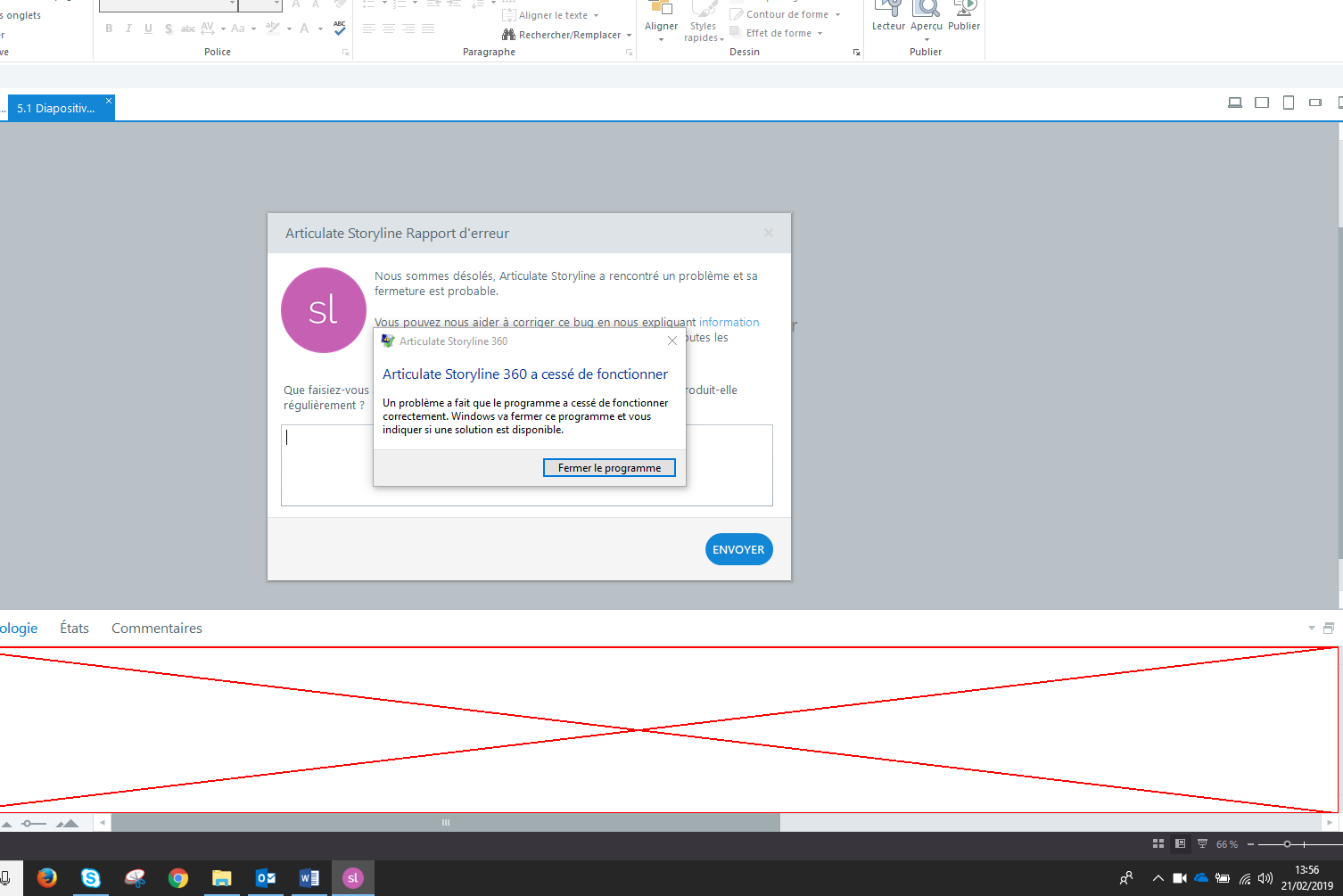
Task: Open the information link in error report
Action: (x=729, y=323)
